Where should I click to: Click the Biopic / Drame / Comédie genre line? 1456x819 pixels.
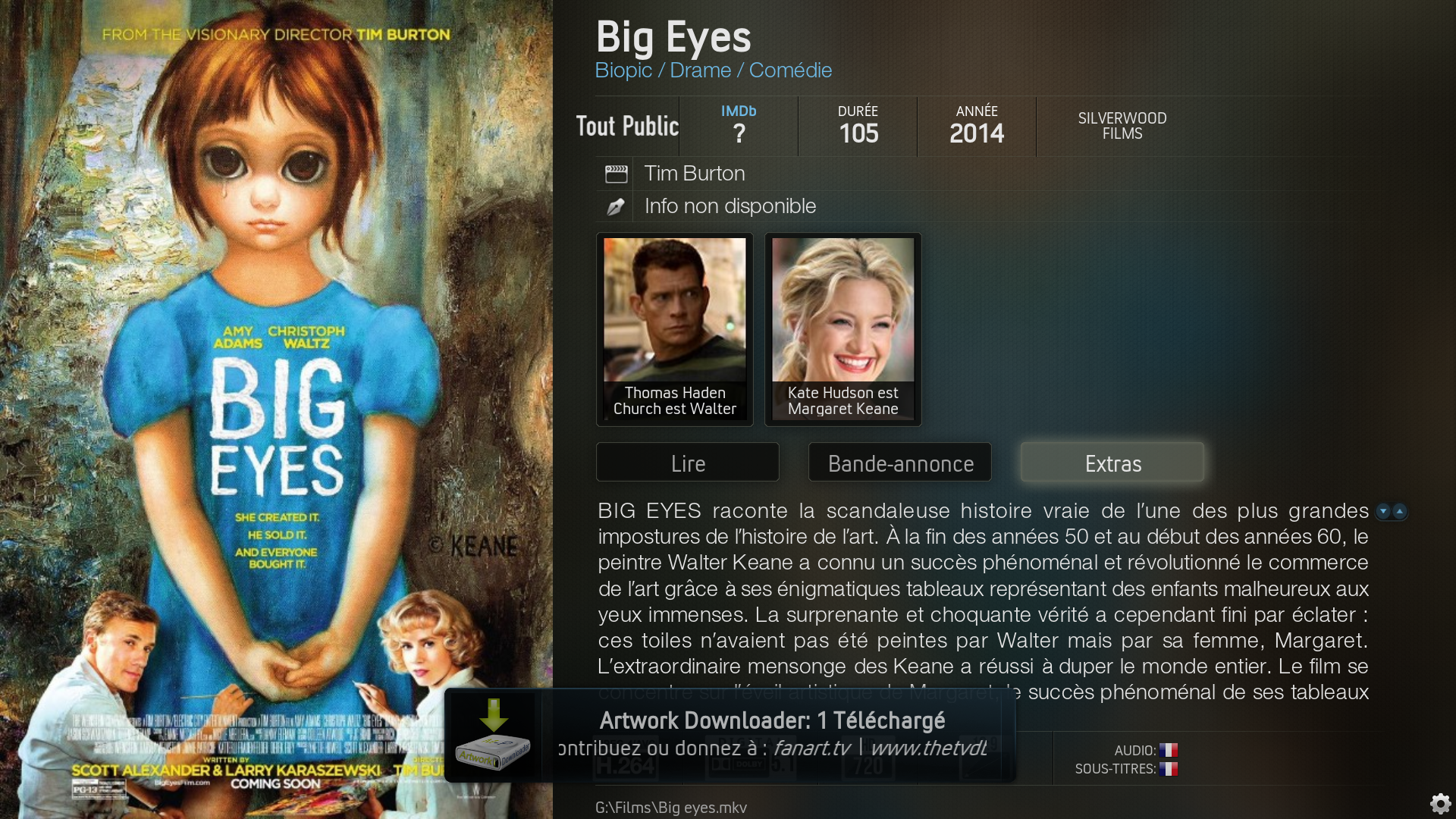pyautogui.click(x=714, y=71)
